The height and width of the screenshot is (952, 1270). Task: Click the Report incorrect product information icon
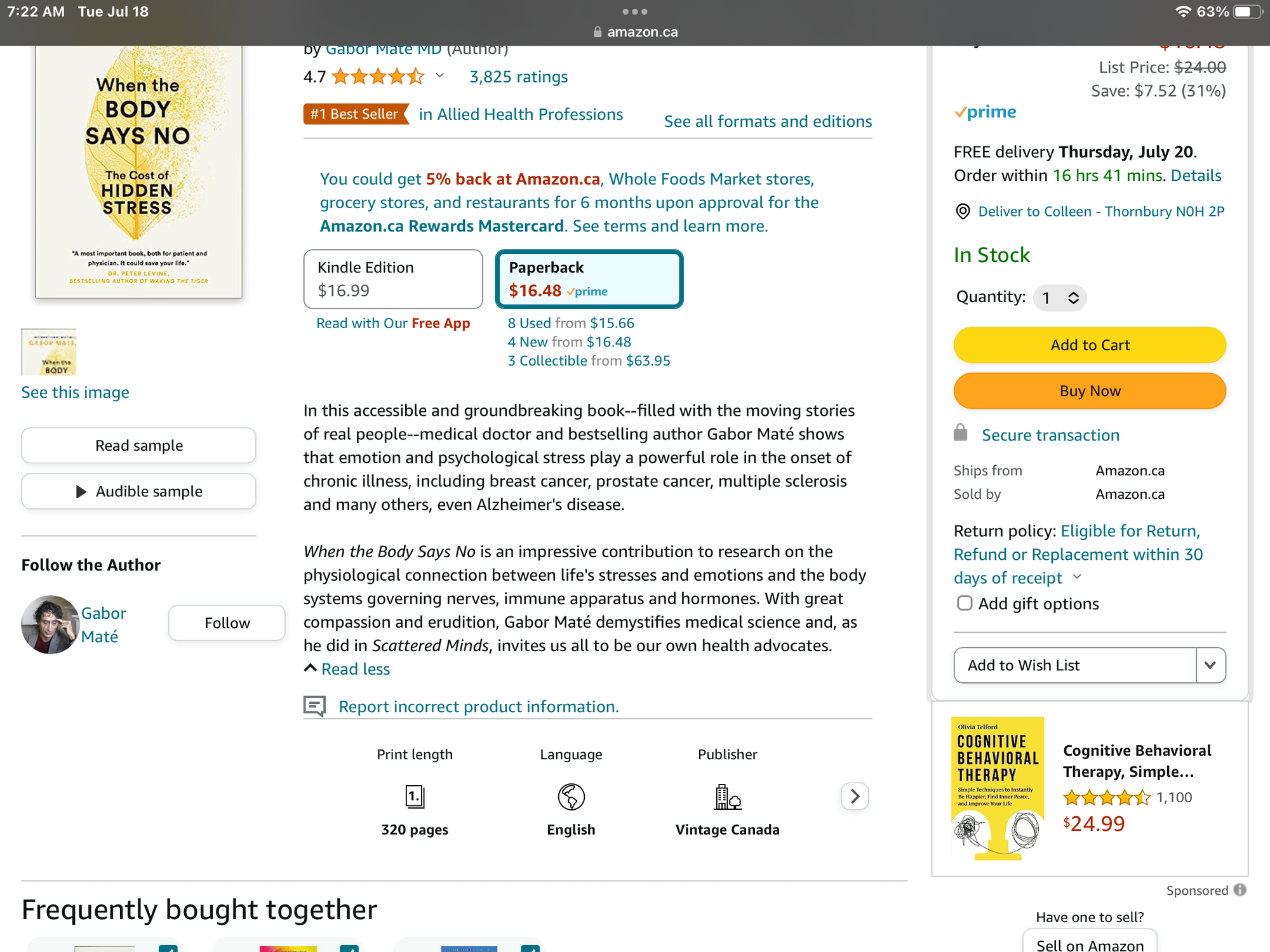tap(314, 706)
